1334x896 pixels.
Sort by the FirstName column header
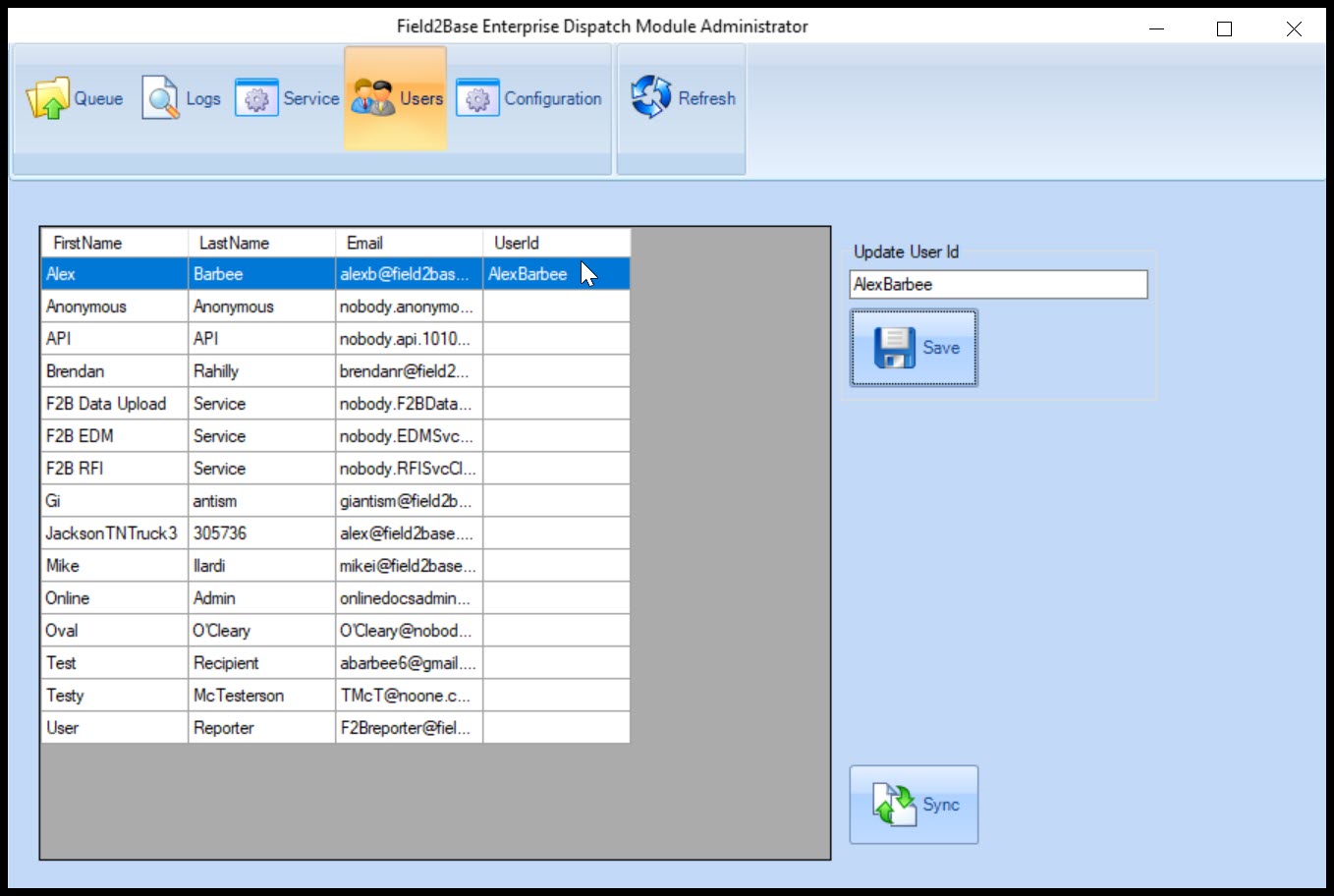(x=114, y=243)
